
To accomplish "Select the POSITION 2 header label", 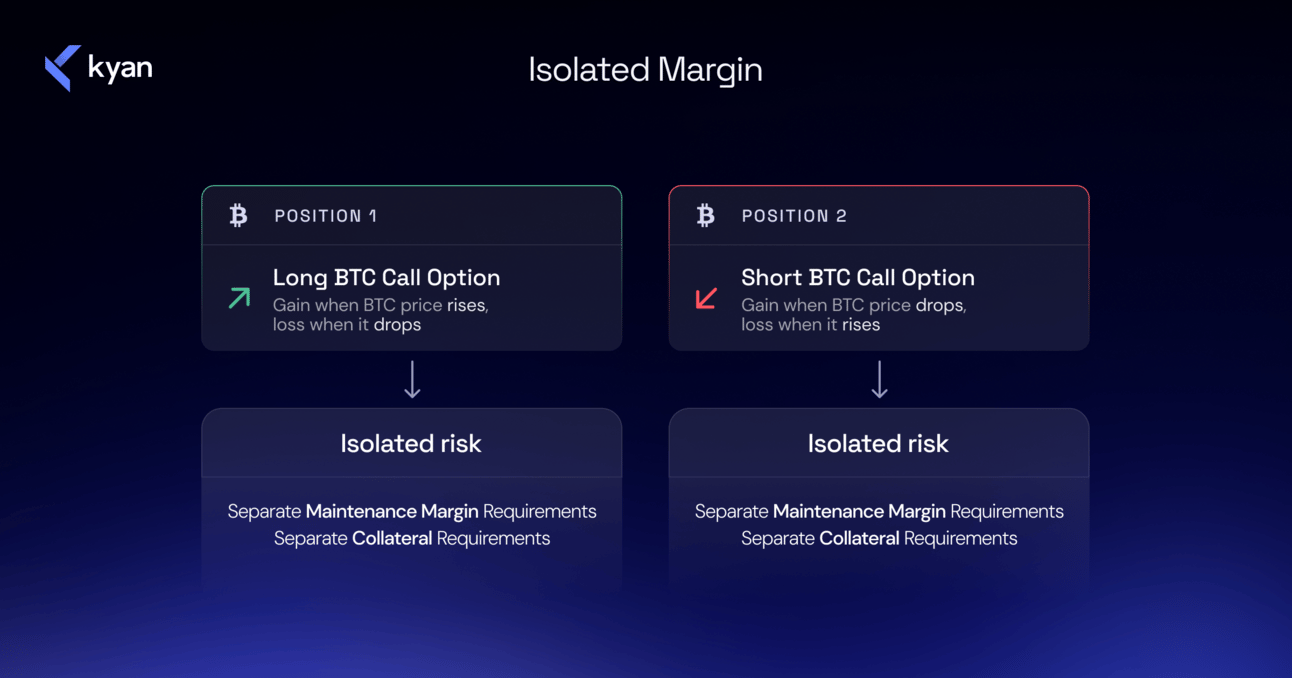I will coord(794,216).
